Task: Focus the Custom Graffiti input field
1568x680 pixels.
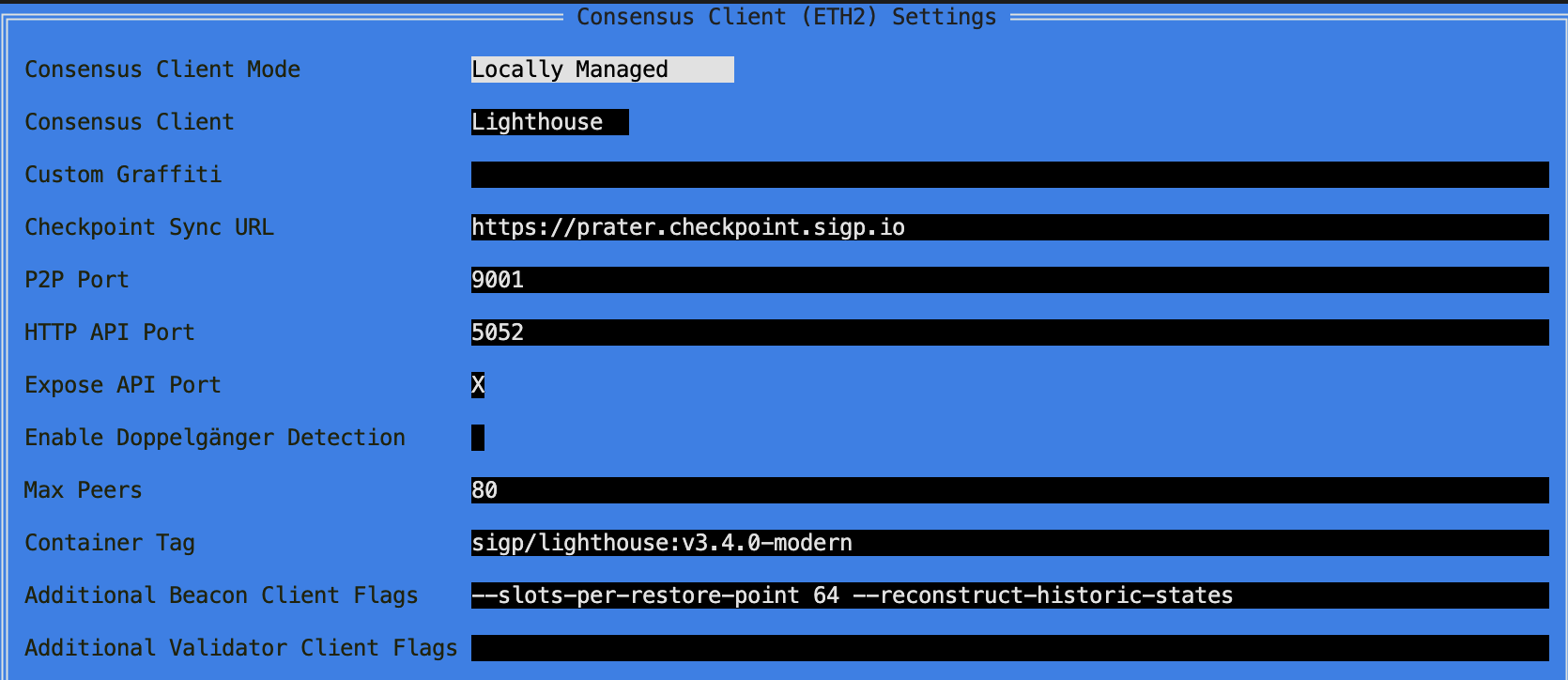Action: 1009,175
